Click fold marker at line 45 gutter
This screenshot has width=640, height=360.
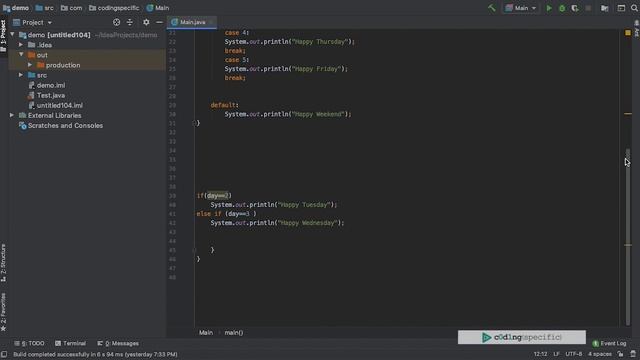[x=194, y=250]
